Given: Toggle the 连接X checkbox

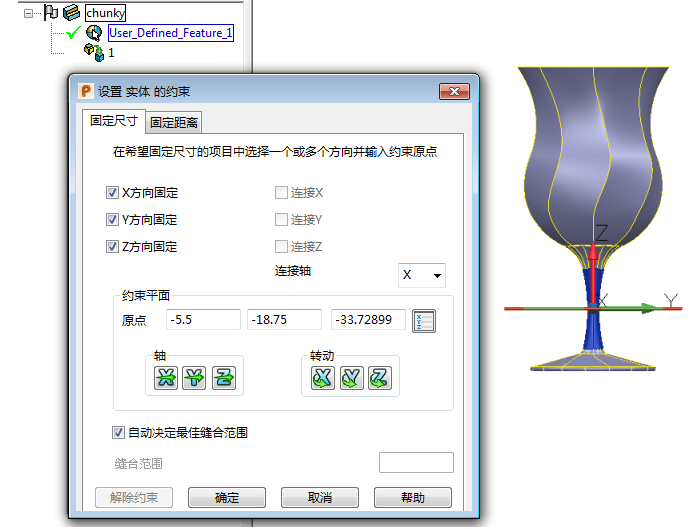Looking at the screenshot, I should tap(281, 193).
